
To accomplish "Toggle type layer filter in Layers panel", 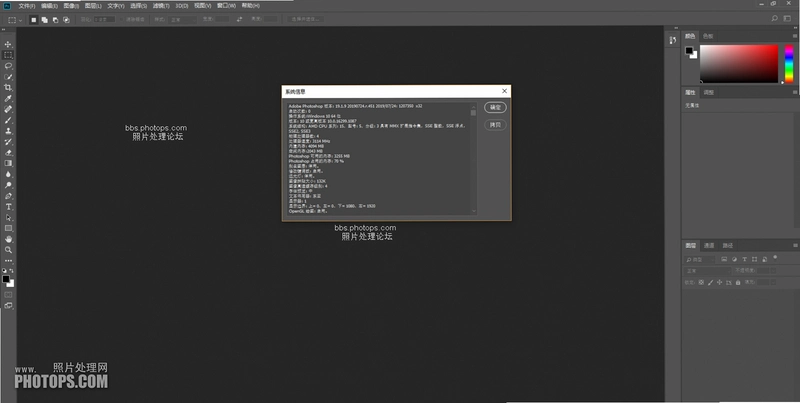I will 744,260.
